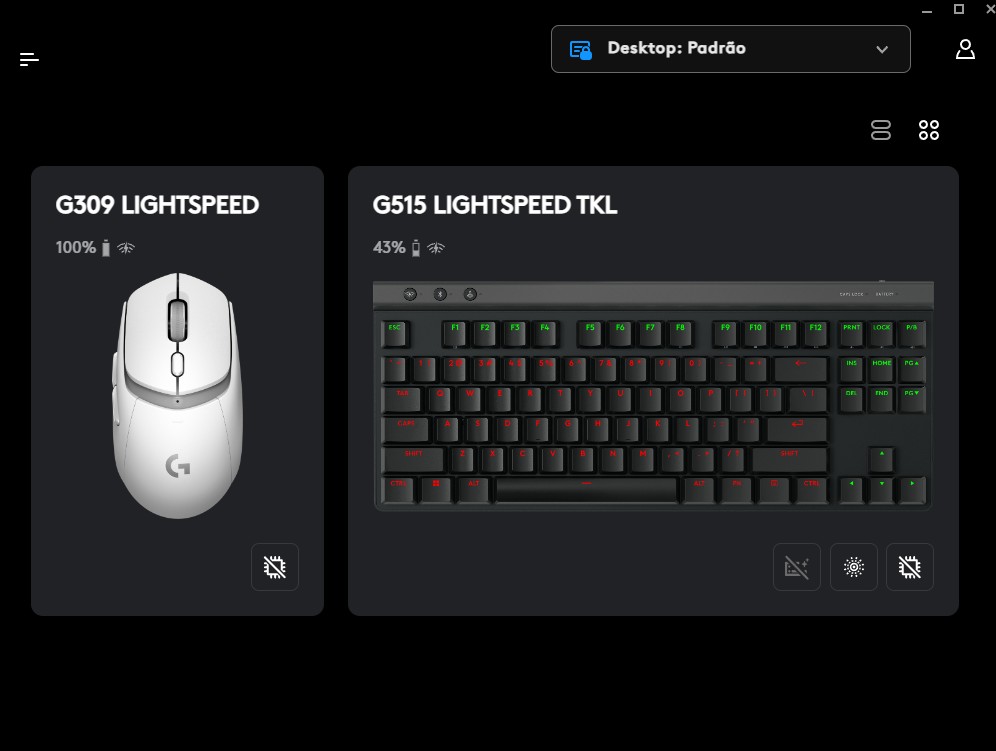Click the G515 wireless connection icon

[x=436, y=248]
